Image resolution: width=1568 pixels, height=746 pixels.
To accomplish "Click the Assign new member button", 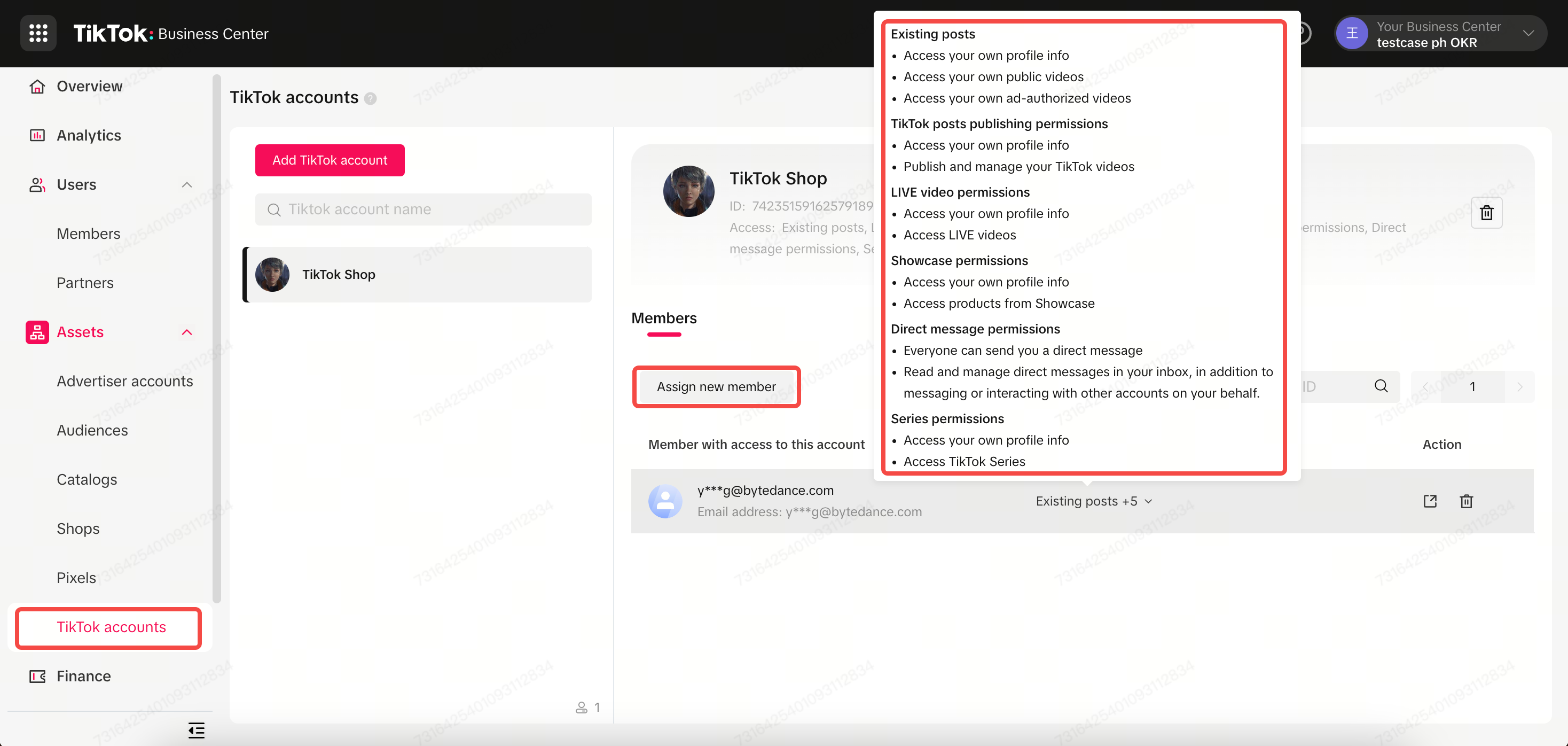I will point(716,387).
